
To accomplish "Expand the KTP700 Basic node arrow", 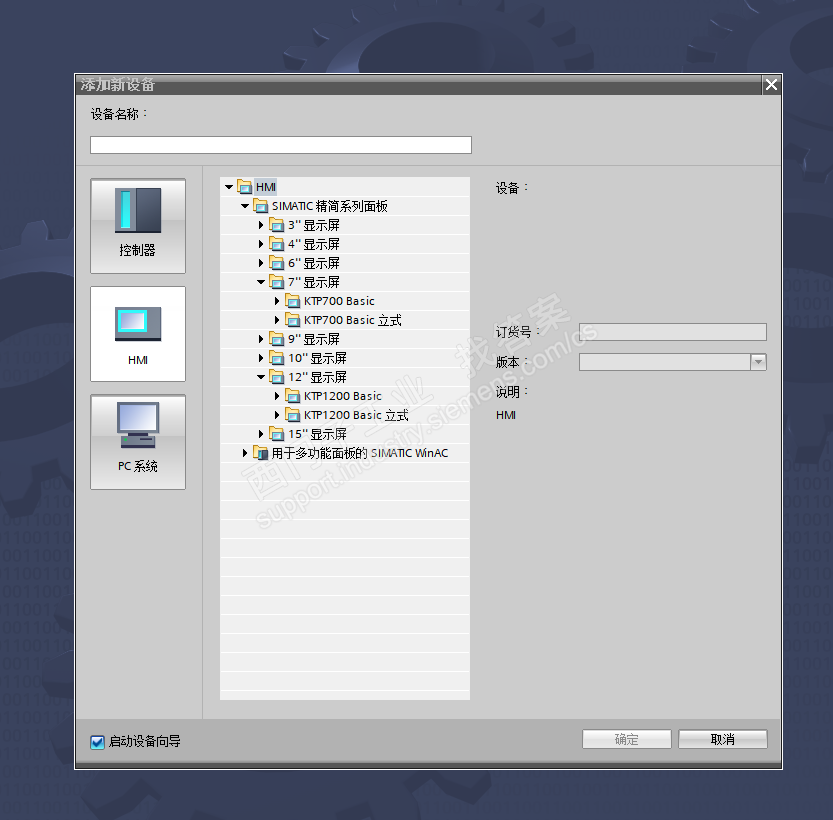I will click(x=277, y=301).
